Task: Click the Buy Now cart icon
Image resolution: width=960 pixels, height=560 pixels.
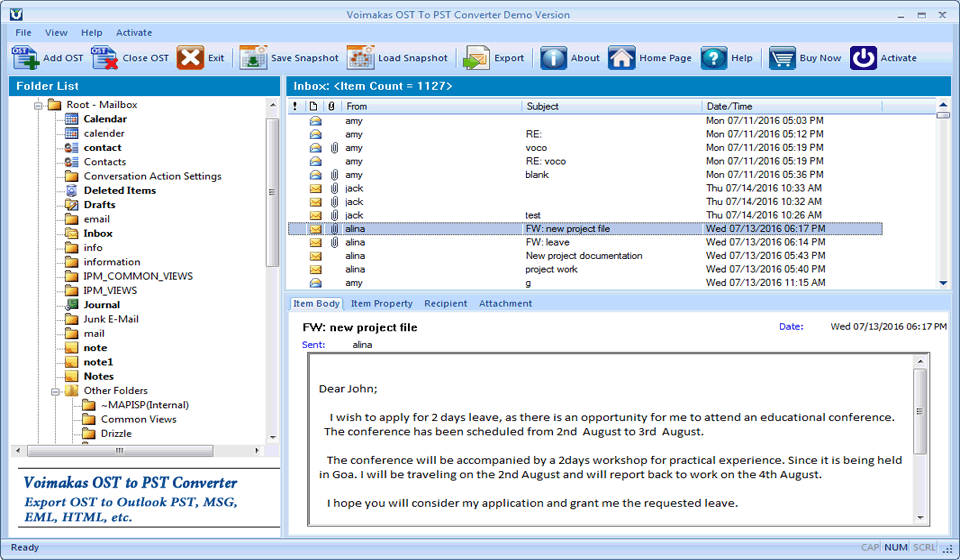Action: pos(782,58)
